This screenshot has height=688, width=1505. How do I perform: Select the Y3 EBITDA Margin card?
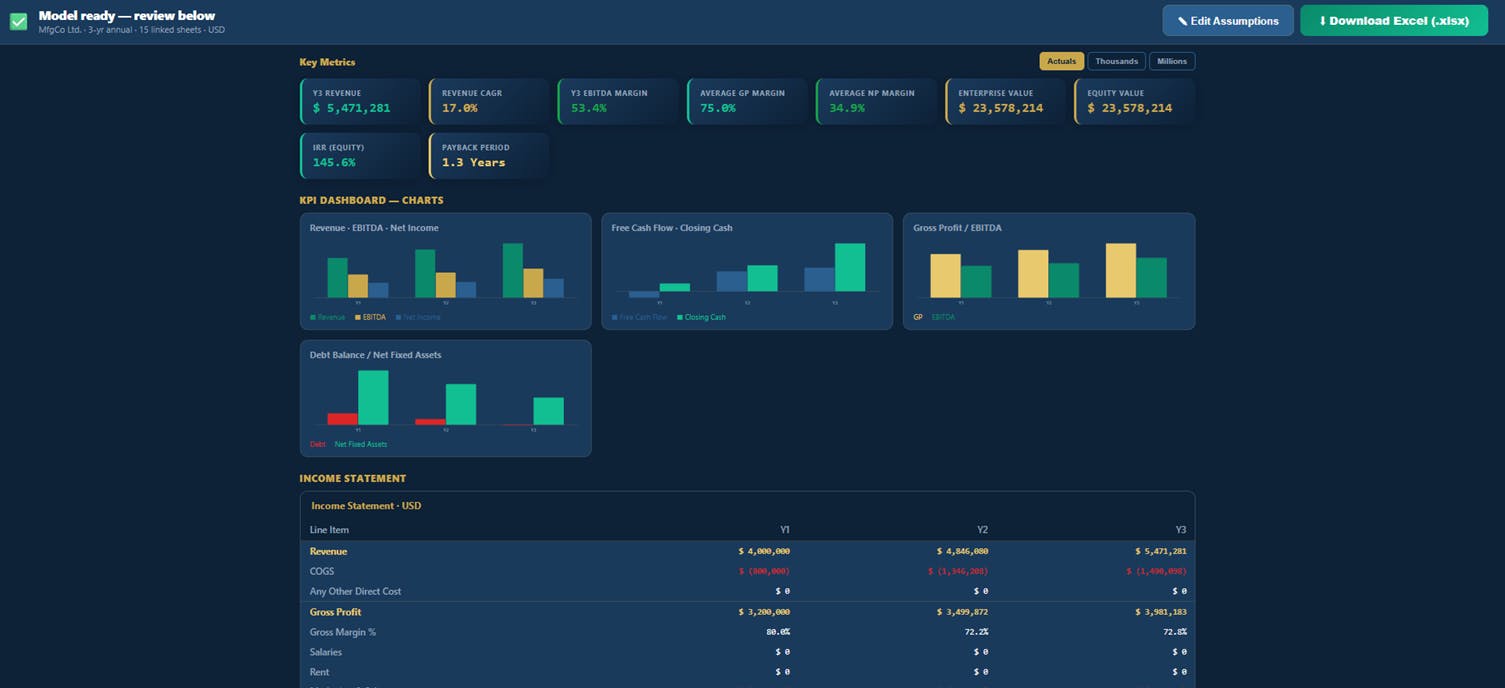(x=618, y=101)
